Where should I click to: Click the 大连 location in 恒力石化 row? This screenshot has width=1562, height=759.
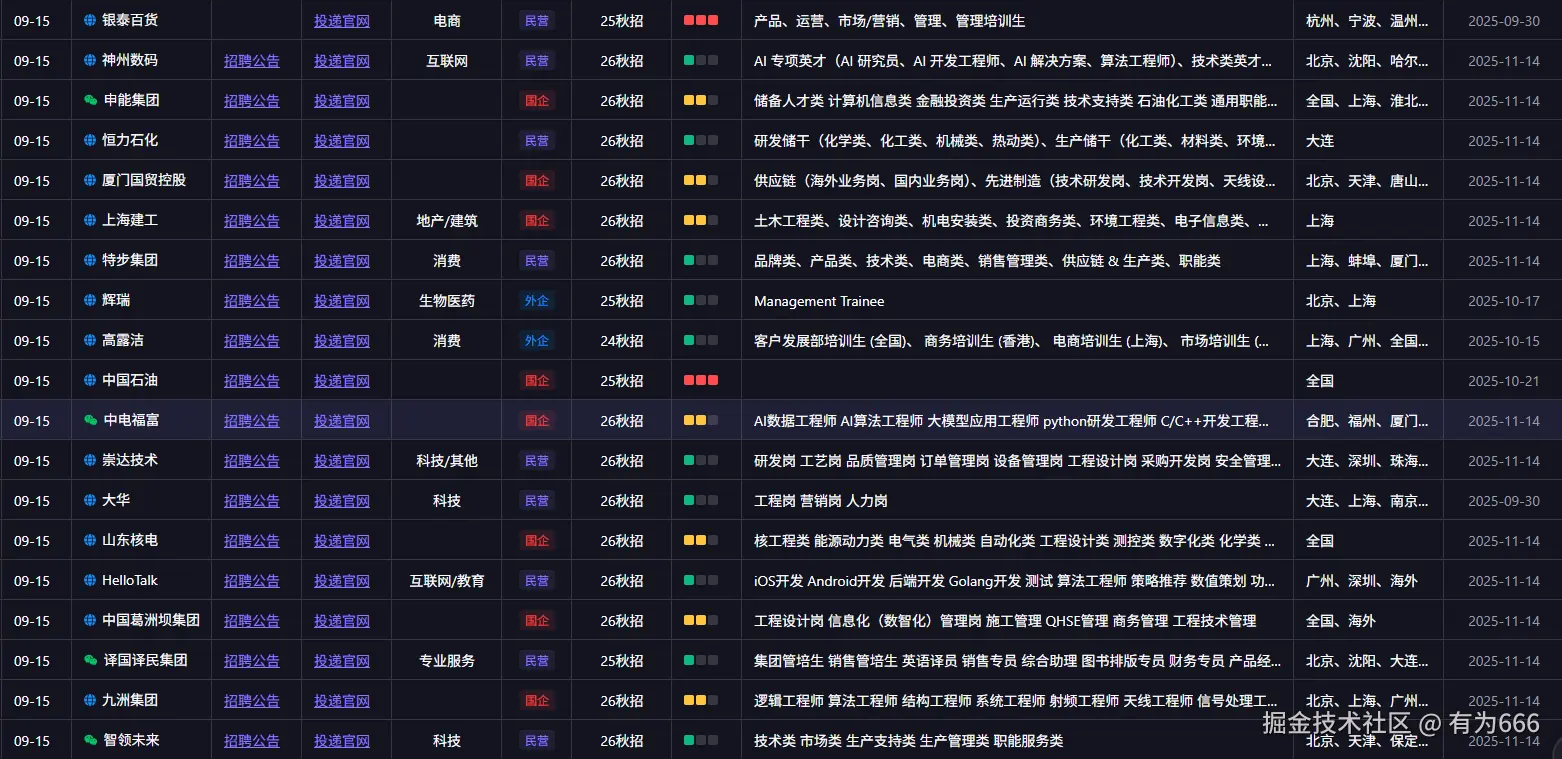click(1320, 141)
